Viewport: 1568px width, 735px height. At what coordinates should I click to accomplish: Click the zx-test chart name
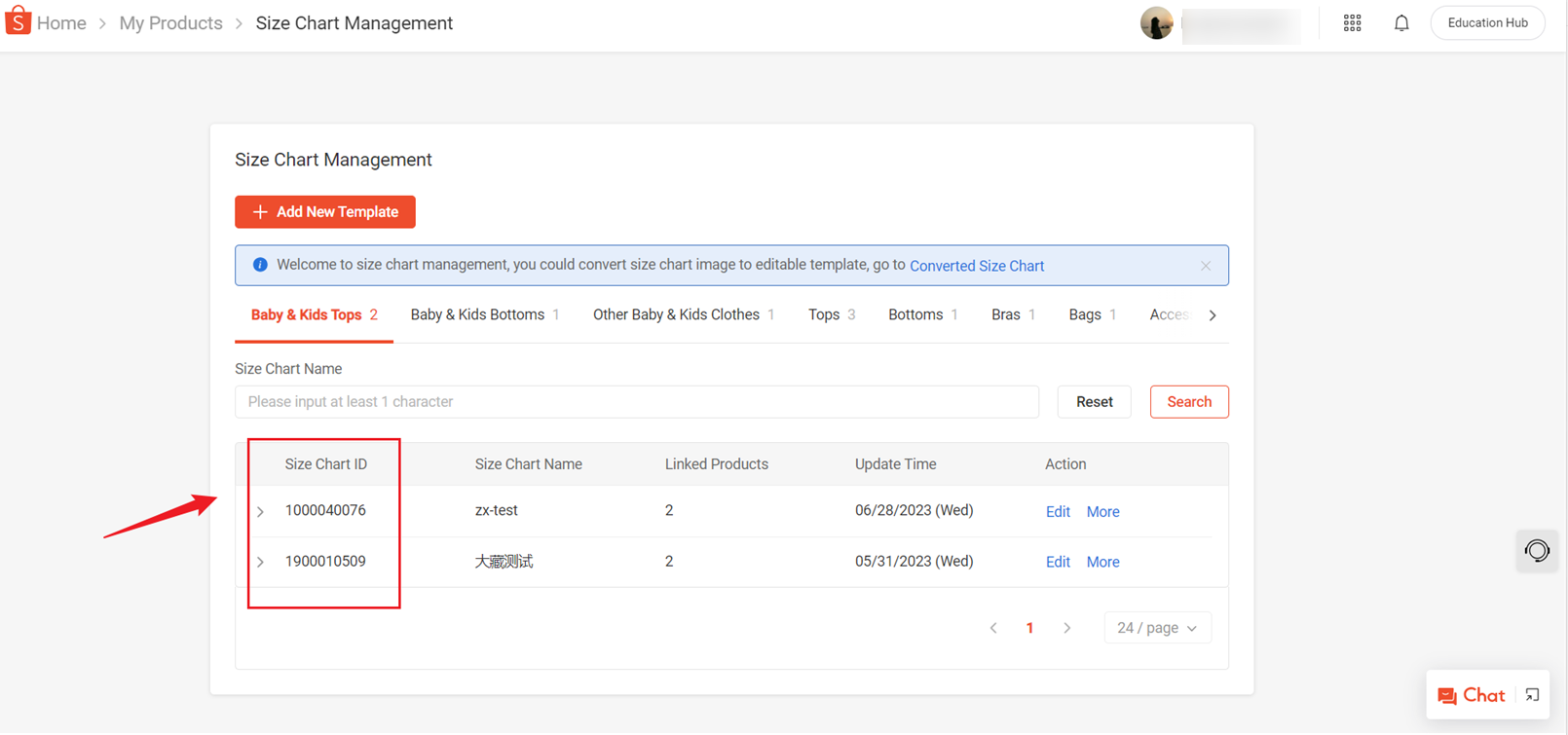coord(496,510)
